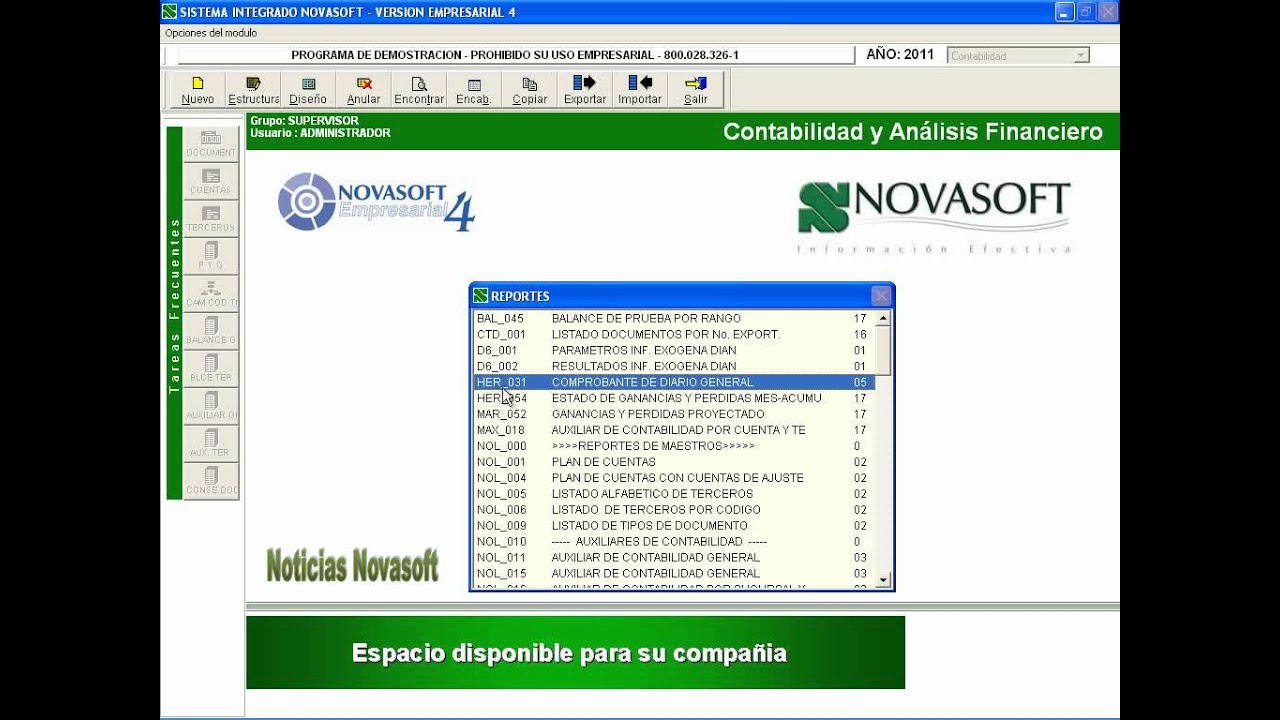The height and width of the screenshot is (720, 1280).
Task: Click the reports list scroll up arrow
Action: pos(883,319)
